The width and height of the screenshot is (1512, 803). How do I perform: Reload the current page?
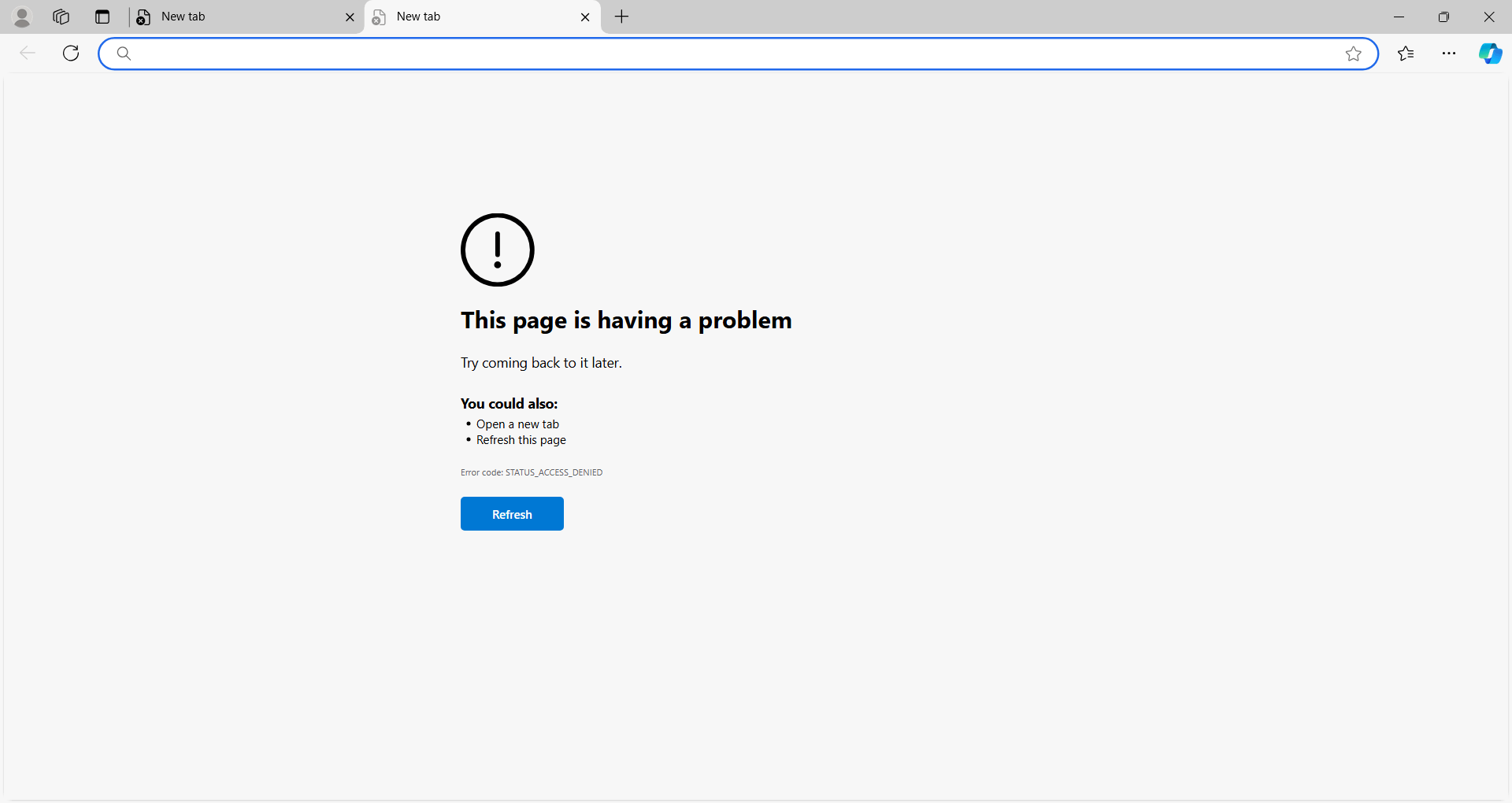[70, 53]
